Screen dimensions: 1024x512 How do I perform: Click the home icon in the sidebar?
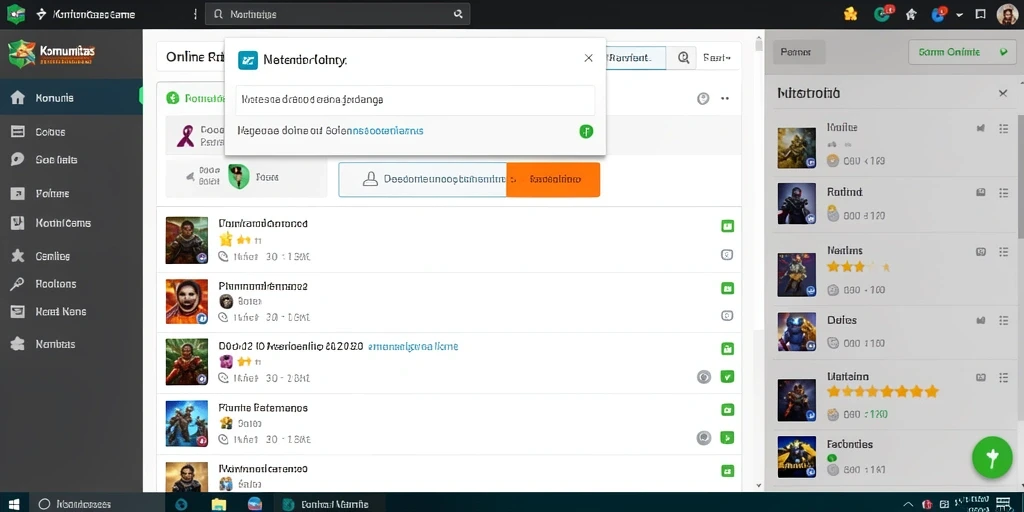(18, 98)
